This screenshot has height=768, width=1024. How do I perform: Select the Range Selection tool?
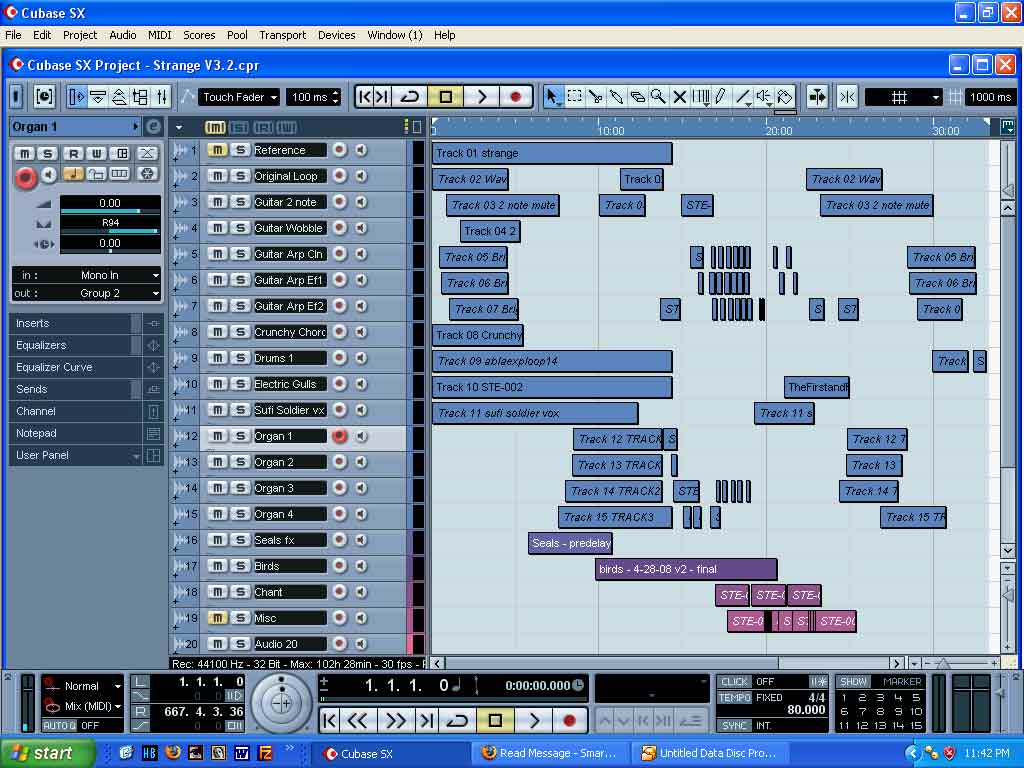click(574, 97)
